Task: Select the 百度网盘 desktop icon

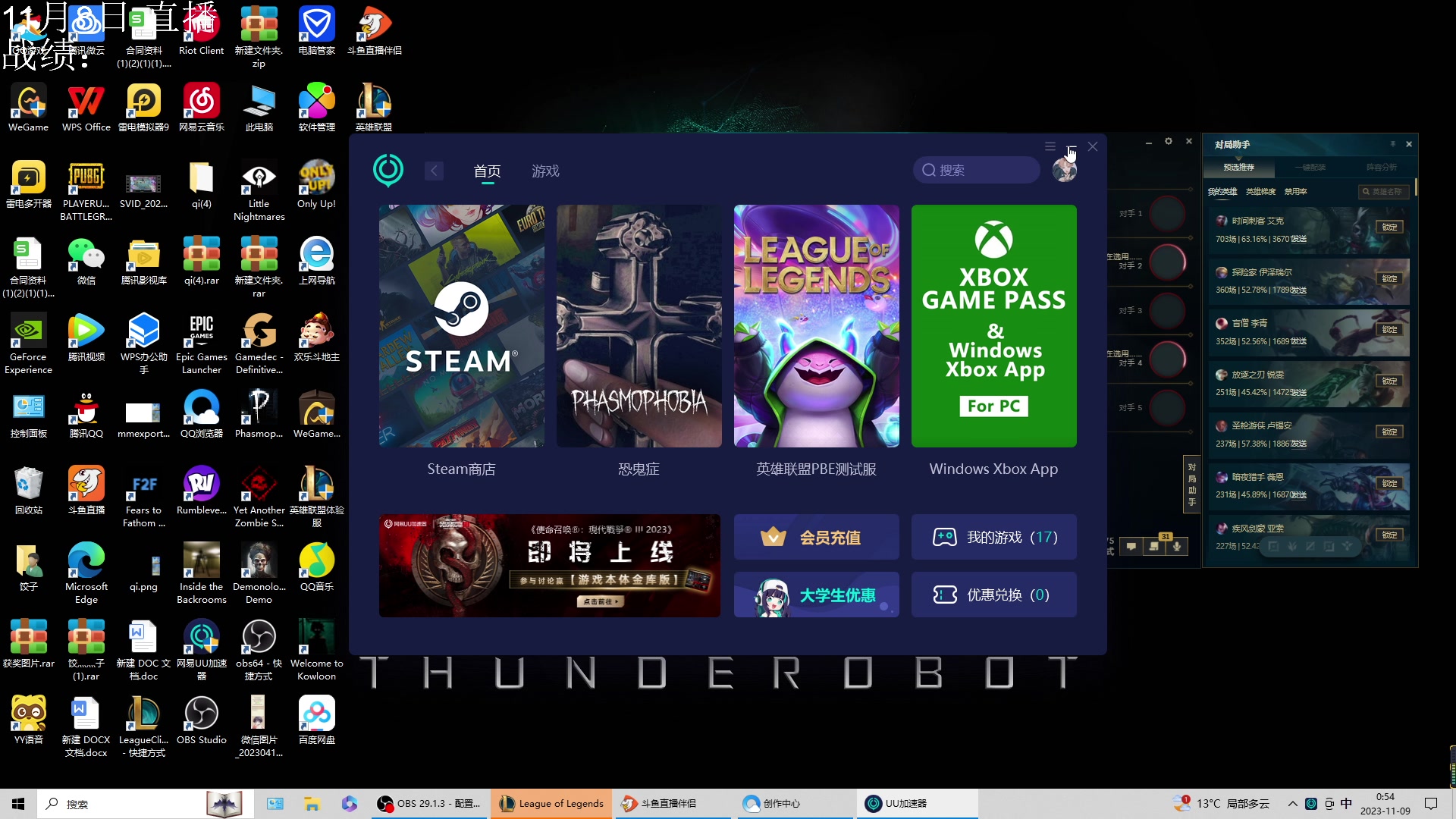Action: pyautogui.click(x=316, y=721)
